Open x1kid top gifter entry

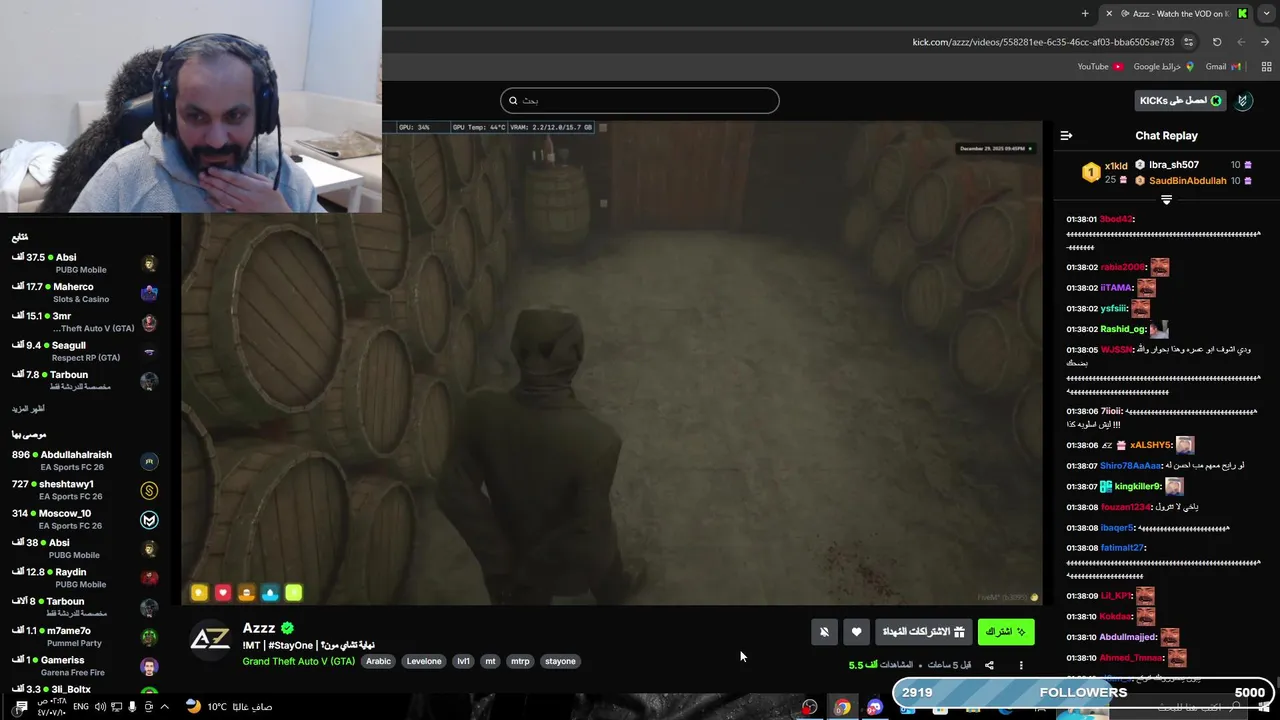pyautogui.click(x=1105, y=172)
